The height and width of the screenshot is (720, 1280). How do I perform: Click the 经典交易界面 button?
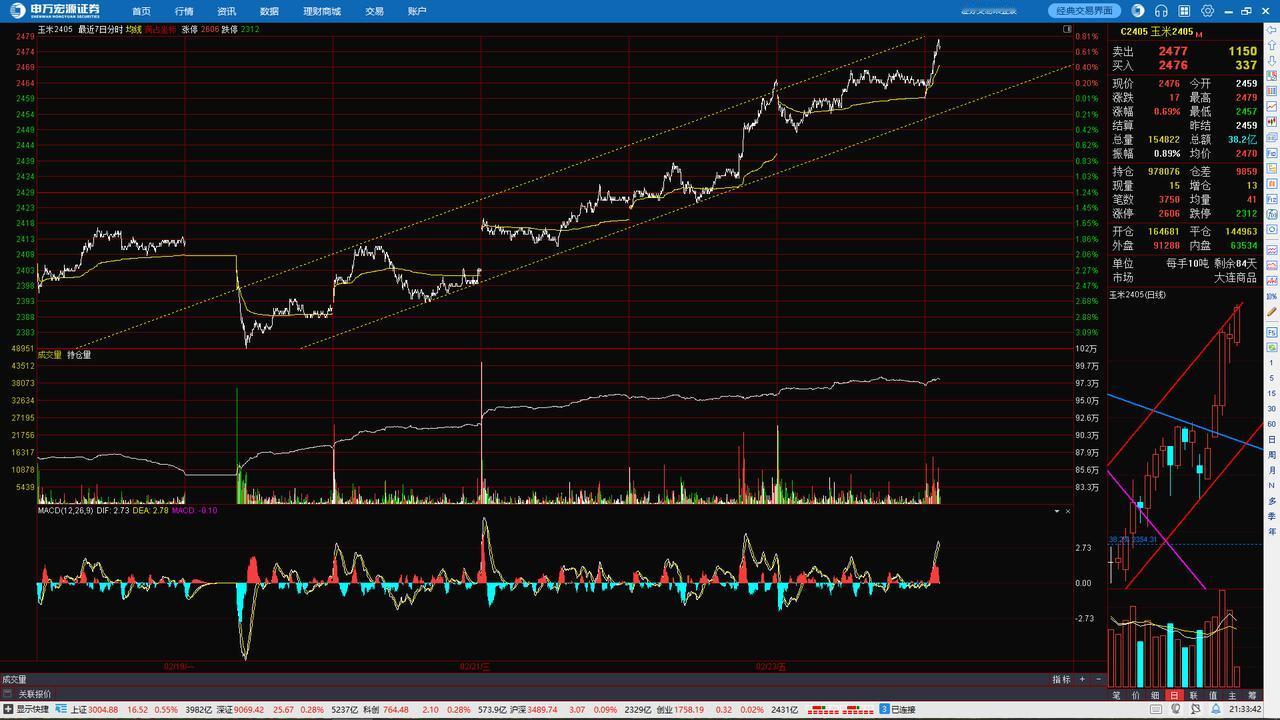click(1084, 11)
